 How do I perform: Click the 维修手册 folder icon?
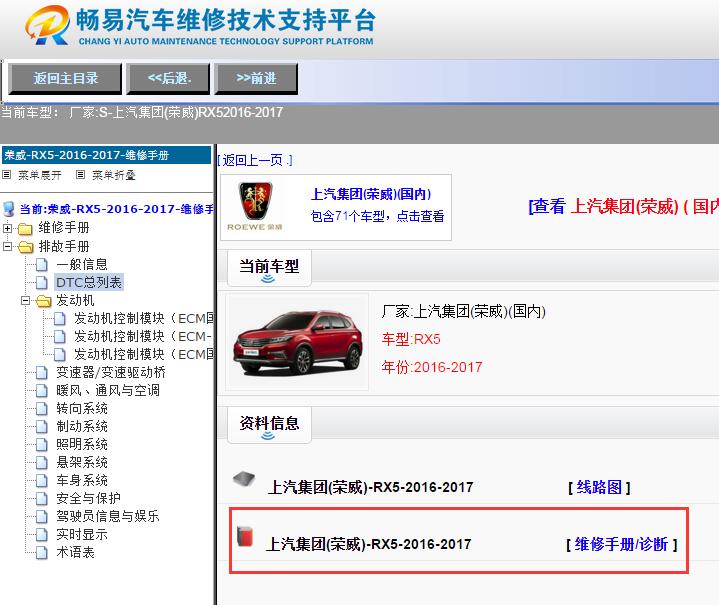click(x=25, y=228)
